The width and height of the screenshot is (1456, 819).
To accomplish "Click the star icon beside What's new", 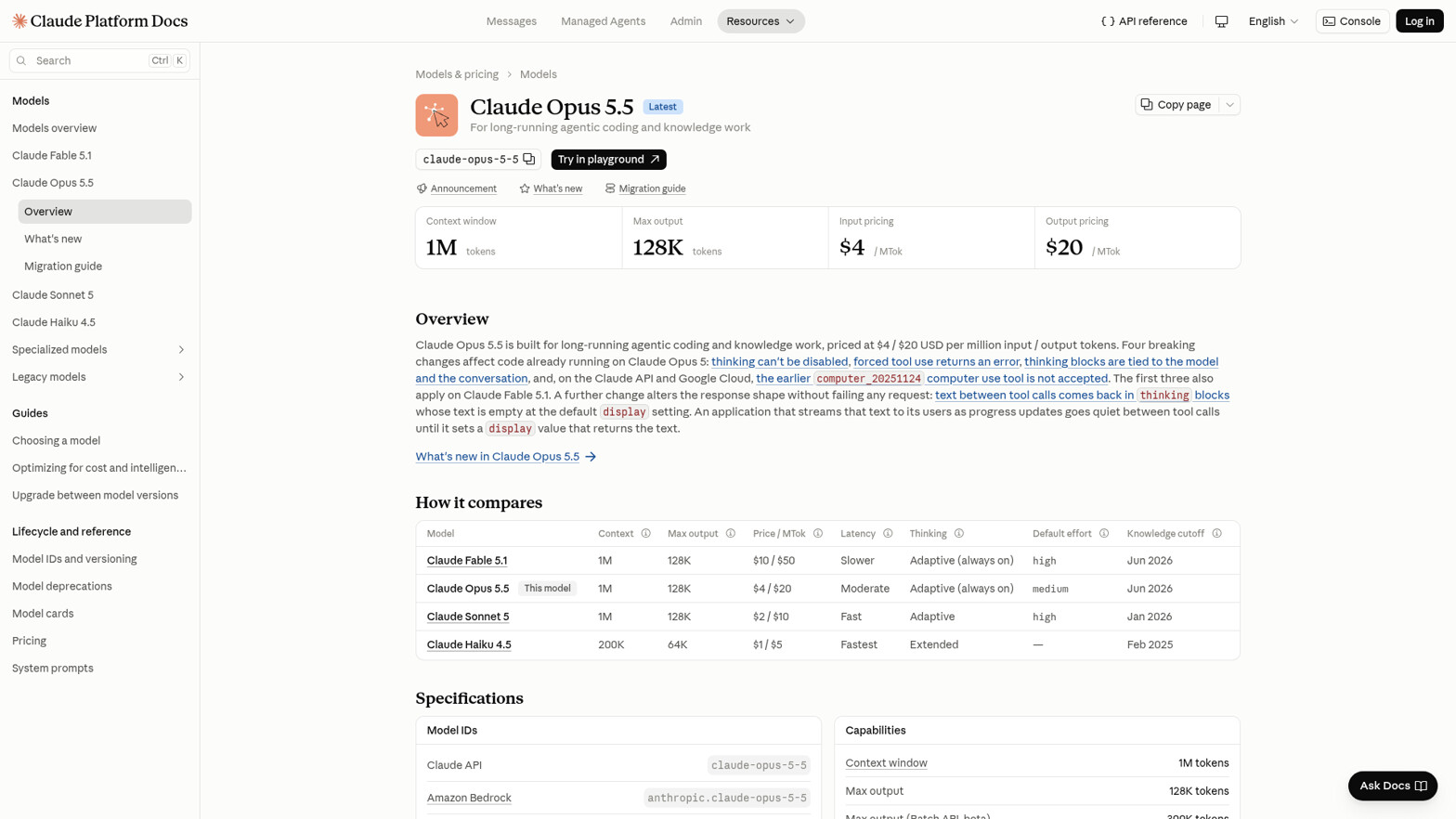I will [x=525, y=188].
